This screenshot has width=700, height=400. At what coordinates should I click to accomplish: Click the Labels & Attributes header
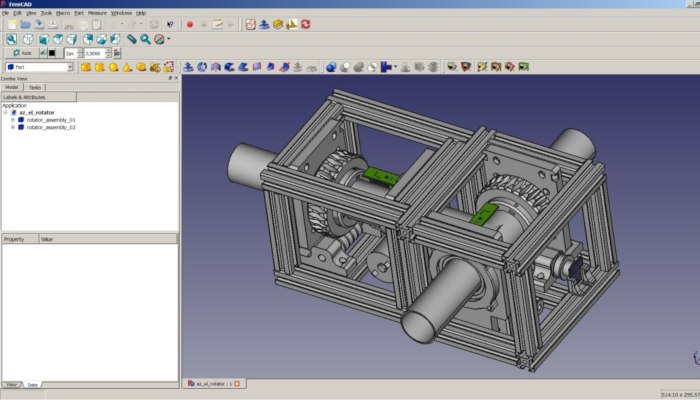pos(24,97)
